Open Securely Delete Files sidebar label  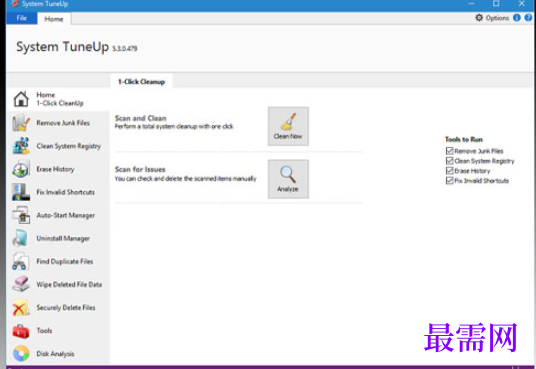point(66,307)
